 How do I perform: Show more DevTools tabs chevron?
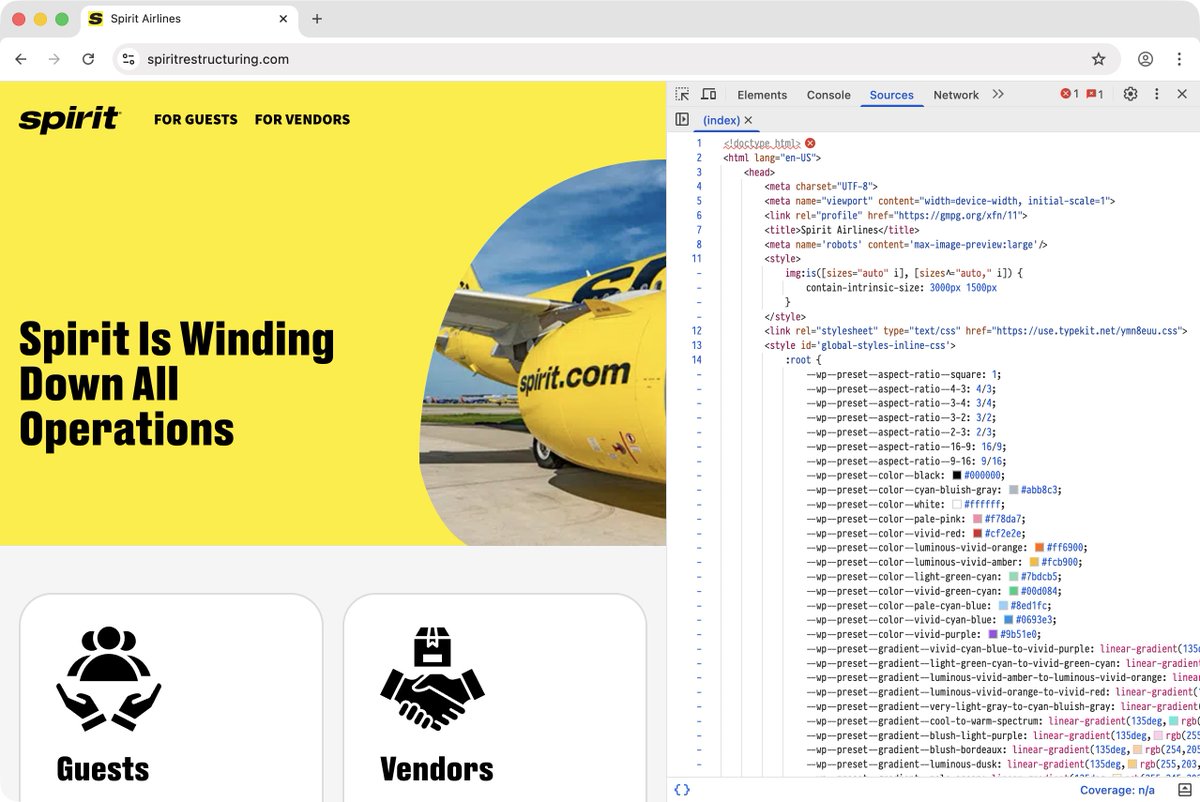point(998,94)
